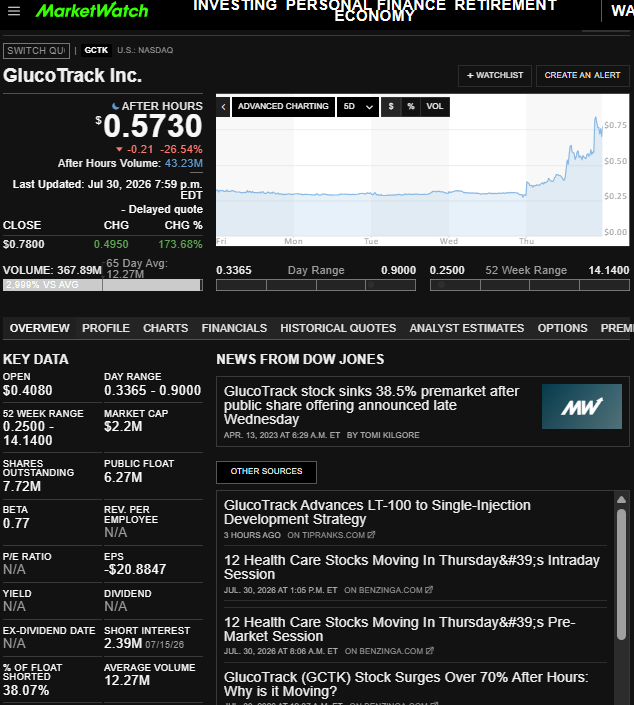The width and height of the screenshot is (634, 705).
Task: Open the Financials tab
Action: (x=234, y=328)
